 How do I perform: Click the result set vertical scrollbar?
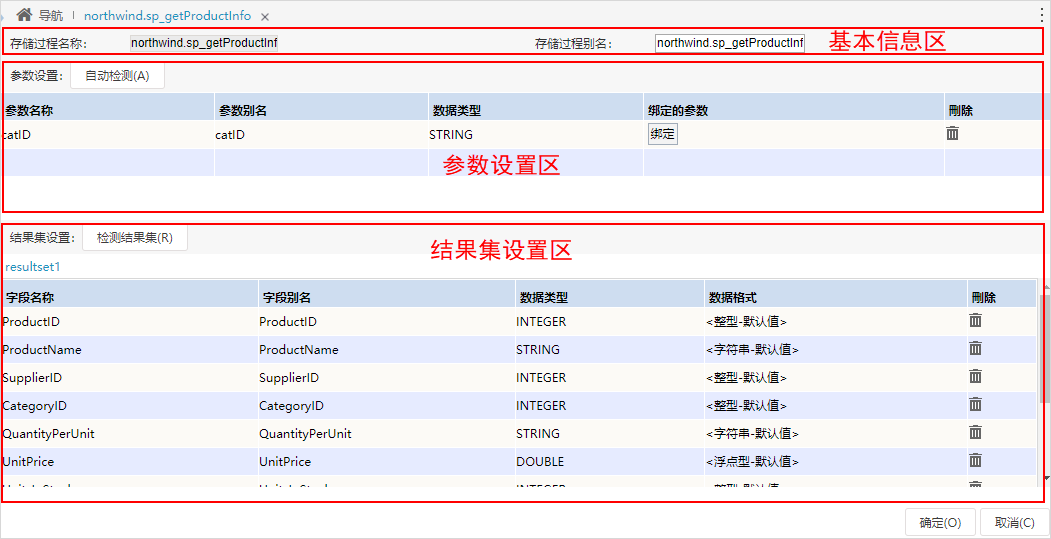point(1044,349)
